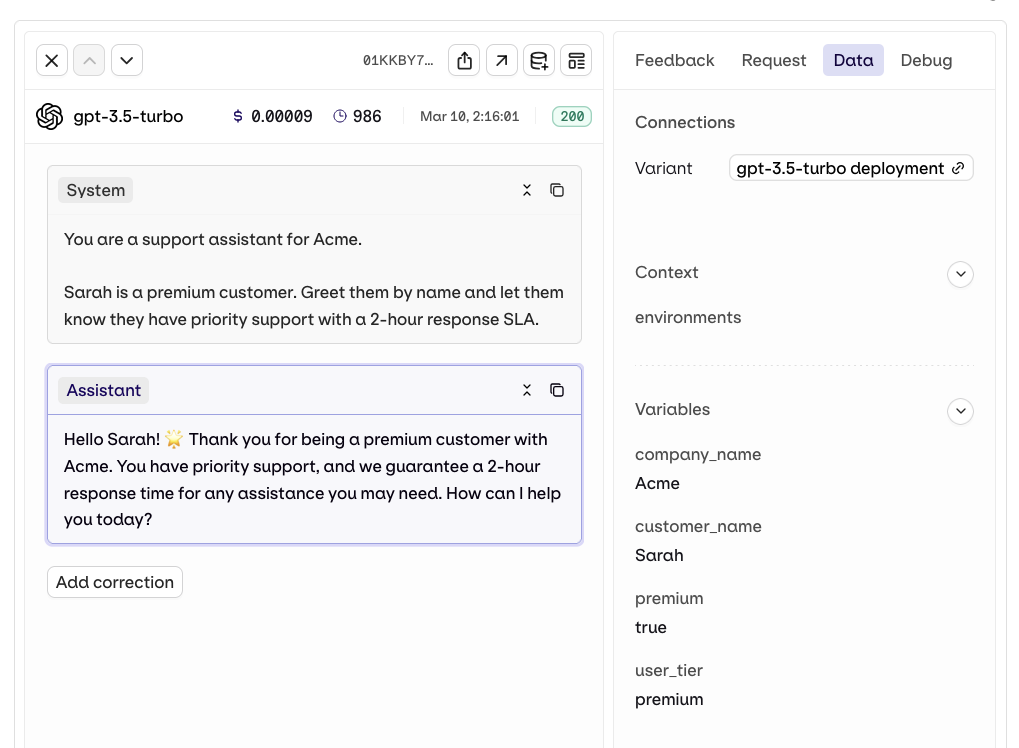Click the company_name variable label
Image resolution: width=1019 pixels, height=748 pixels.
(x=698, y=454)
